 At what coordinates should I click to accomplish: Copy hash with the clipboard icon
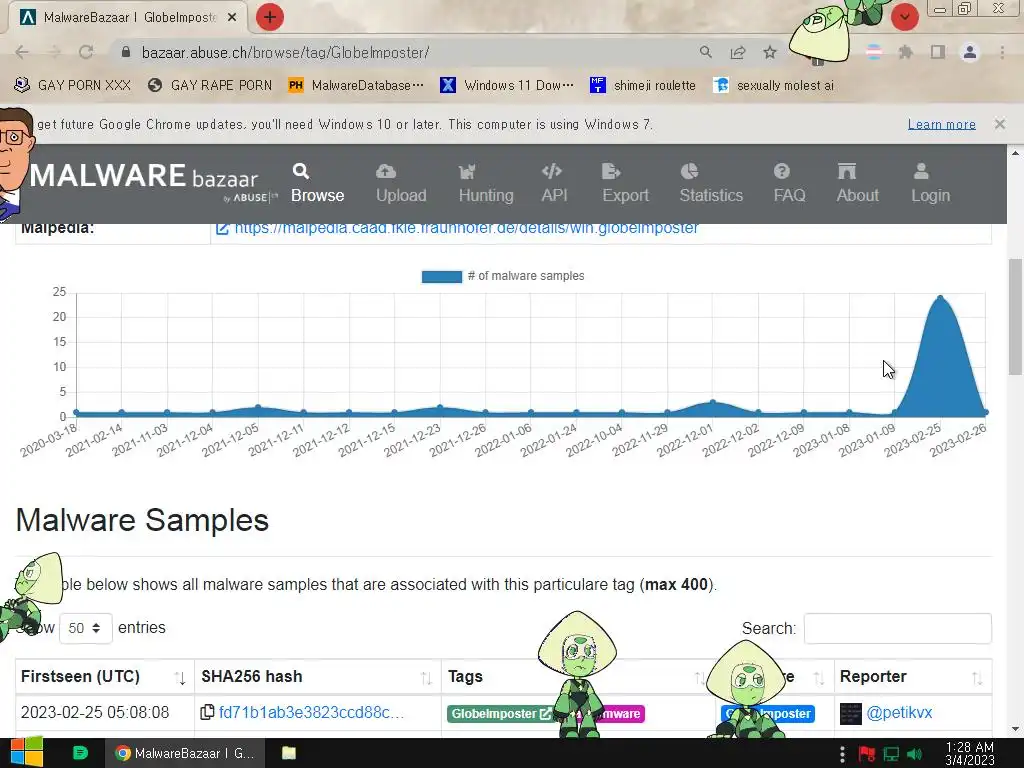pyautogui.click(x=207, y=712)
